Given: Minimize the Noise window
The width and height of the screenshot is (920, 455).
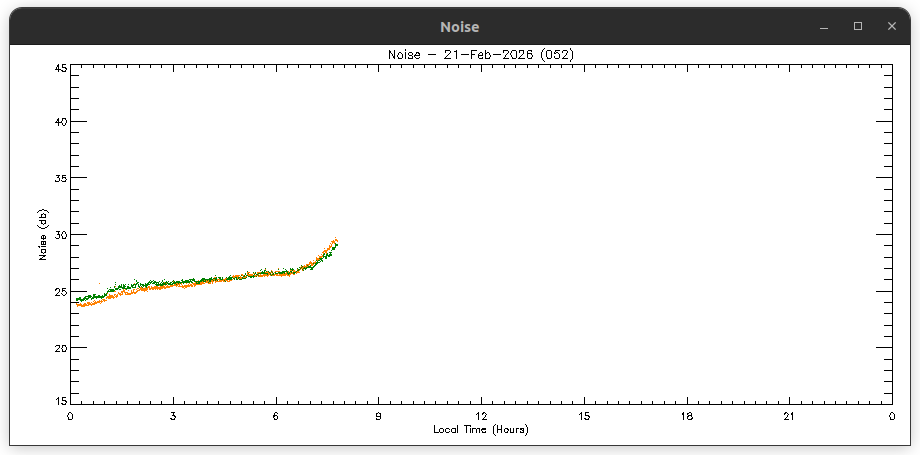Looking at the screenshot, I should coord(824,27).
